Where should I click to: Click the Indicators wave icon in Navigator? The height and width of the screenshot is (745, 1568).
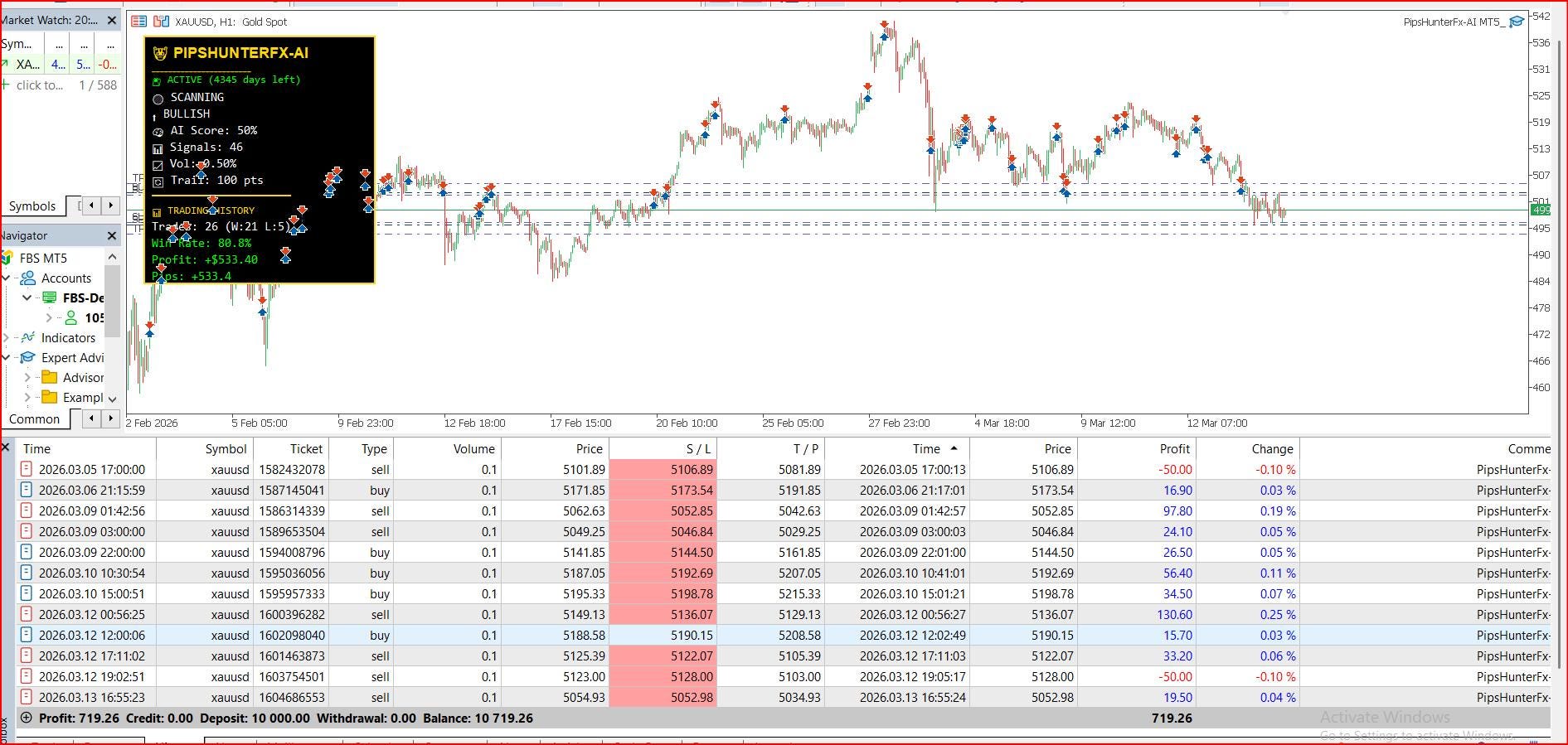pos(28,337)
